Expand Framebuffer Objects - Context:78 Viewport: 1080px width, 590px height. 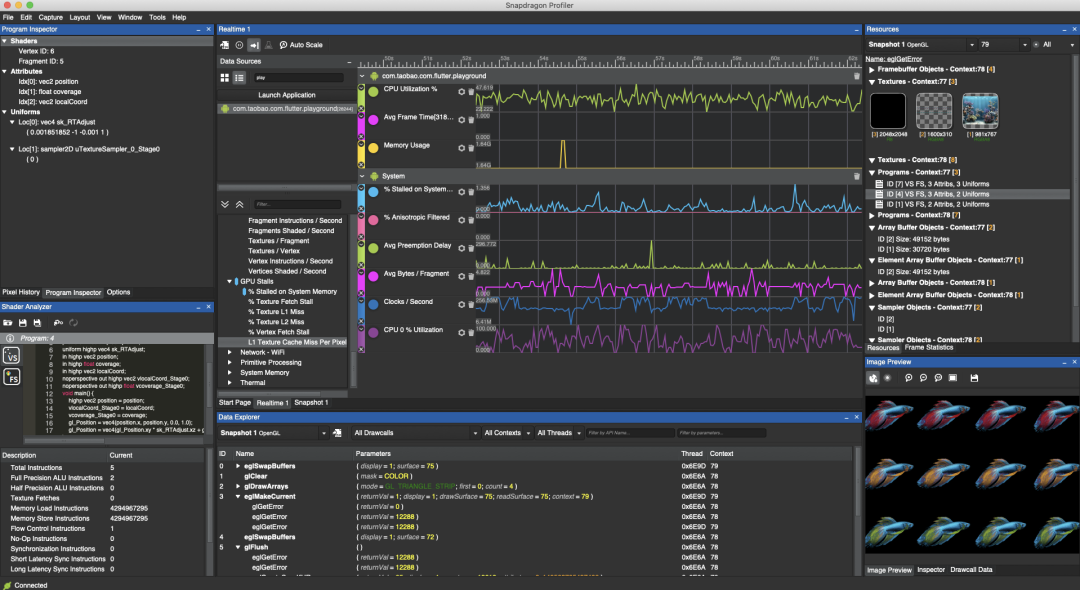[872, 70]
